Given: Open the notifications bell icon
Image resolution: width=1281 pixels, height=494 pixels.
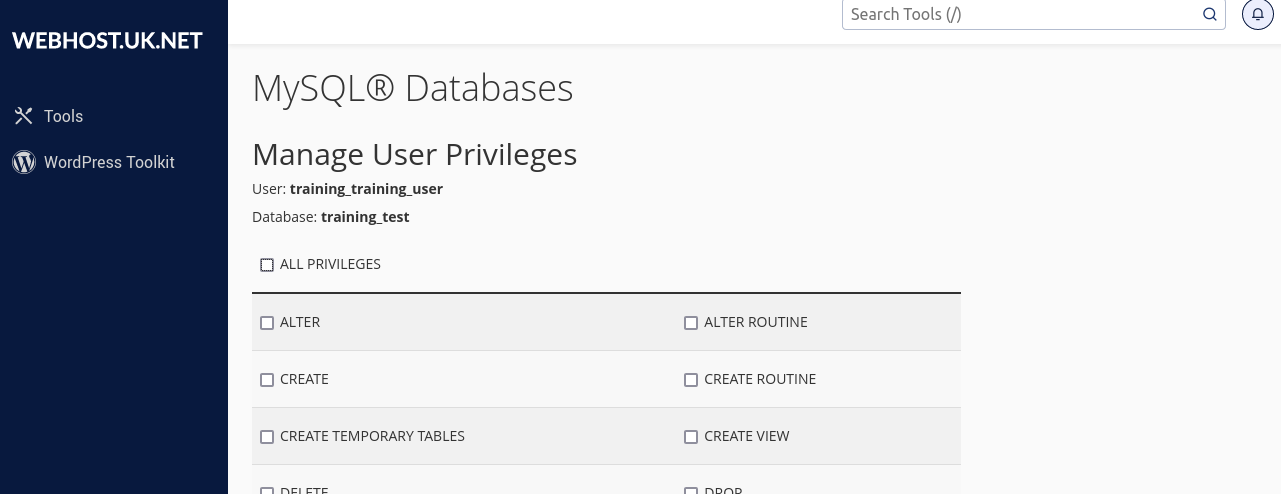Looking at the screenshot, I should point(1257,14).
